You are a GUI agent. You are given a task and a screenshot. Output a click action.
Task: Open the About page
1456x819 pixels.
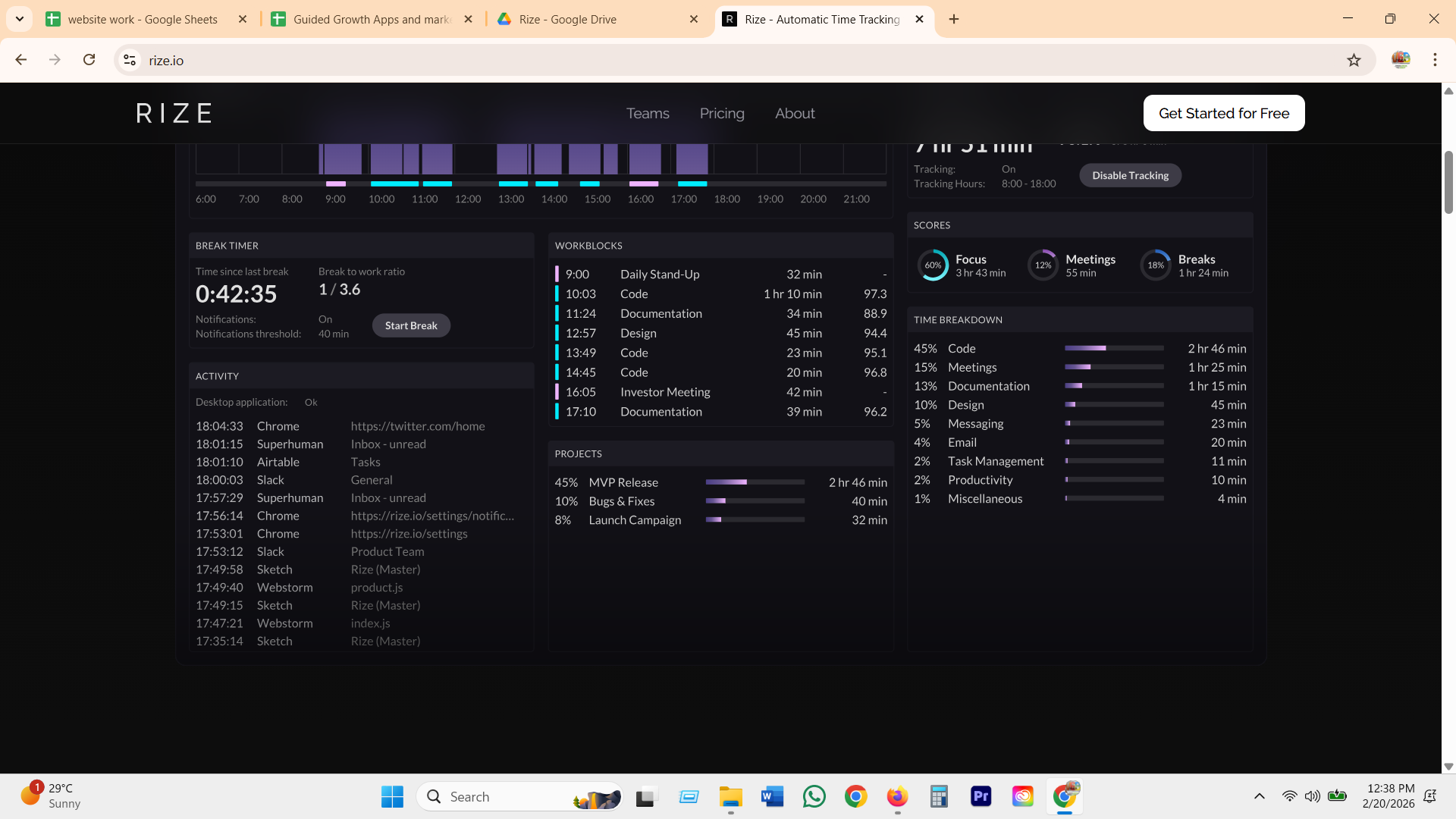795,113
